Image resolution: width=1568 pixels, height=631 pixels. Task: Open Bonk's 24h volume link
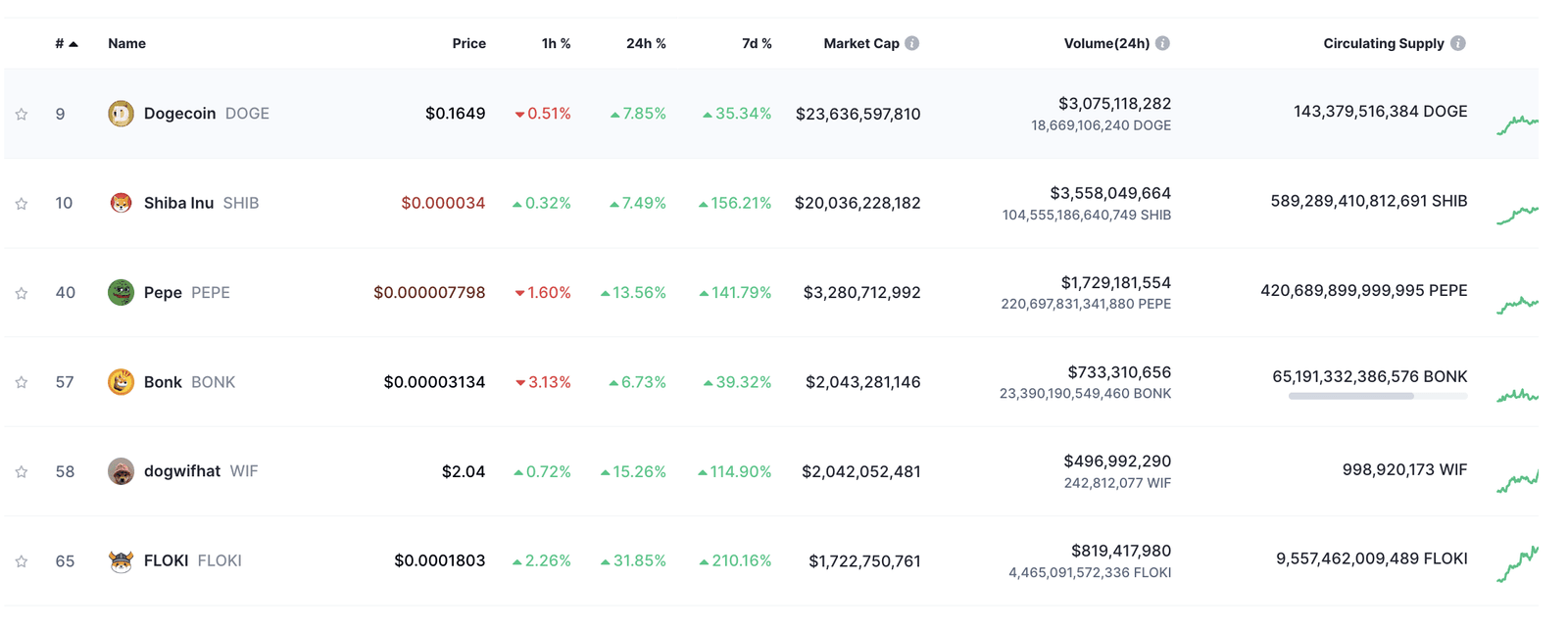(1119, 372)
